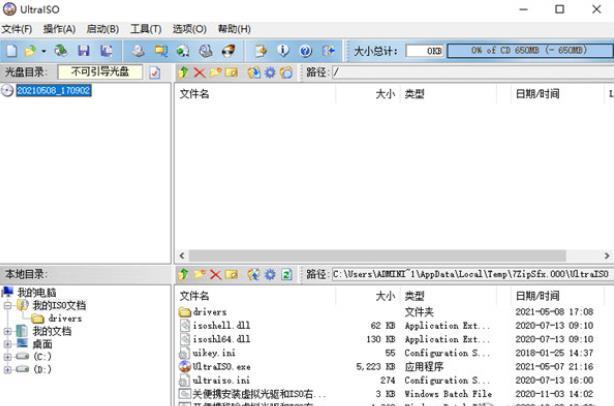Expand the (C:) drive tree node
The image size is (614, 406).
pyautogui.click(x=7, y=357)
